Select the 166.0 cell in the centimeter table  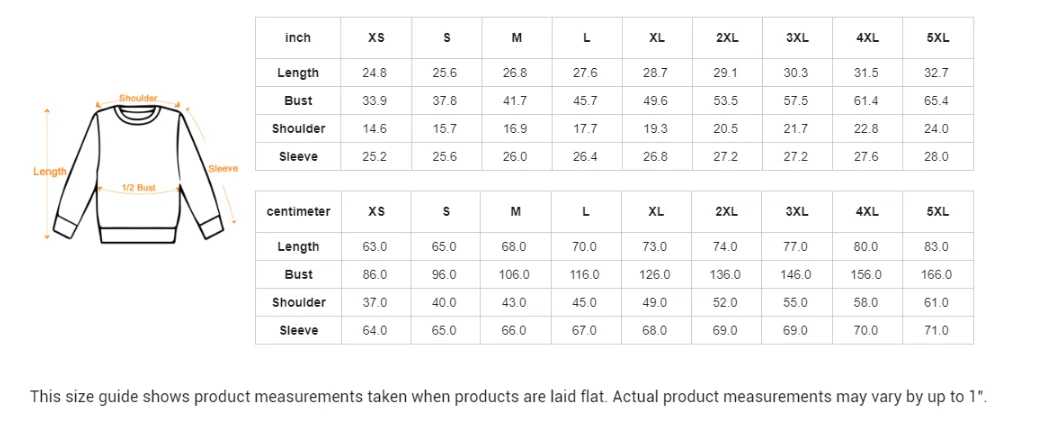pos(938,274)
